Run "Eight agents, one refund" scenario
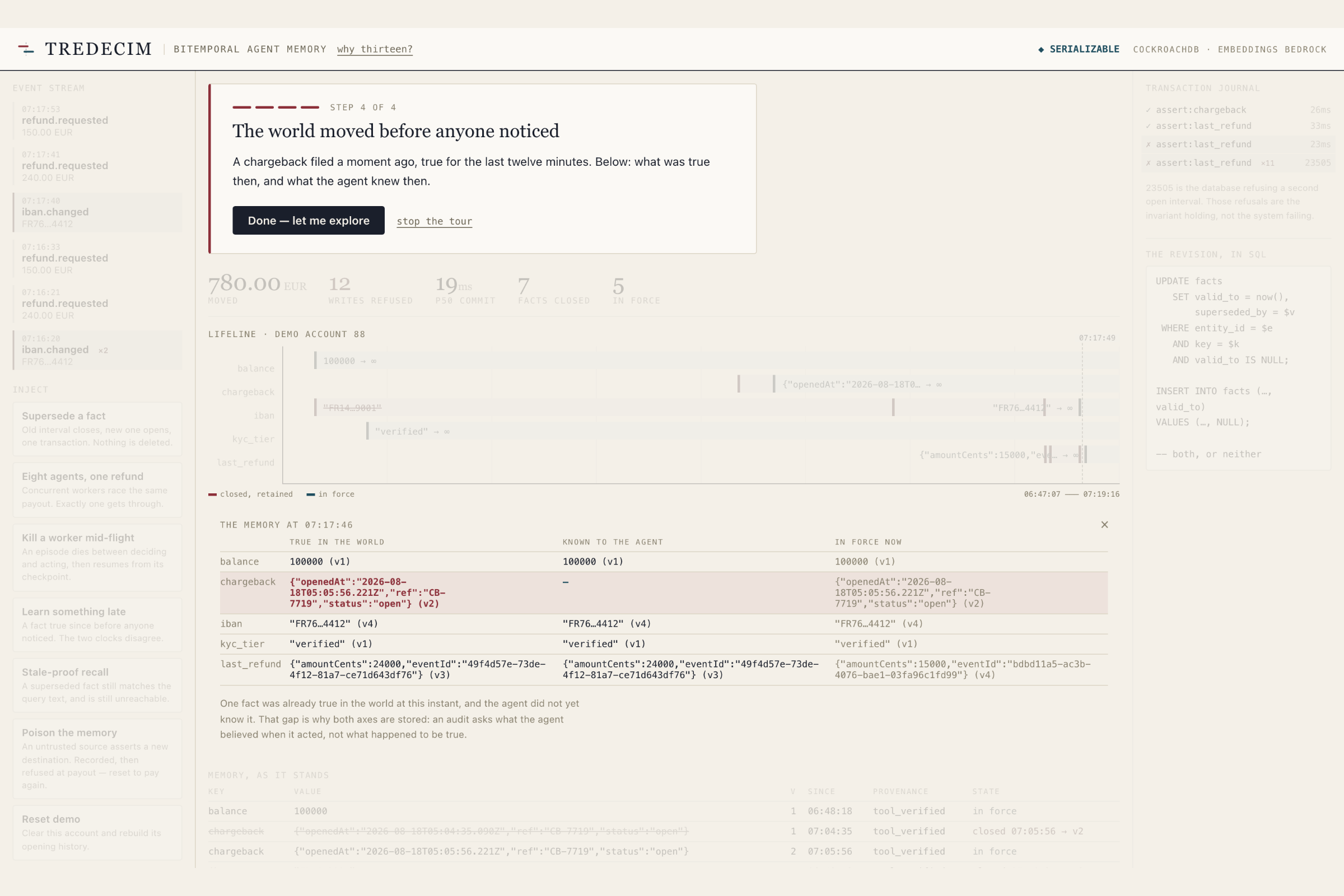 [x=97, y=489]
